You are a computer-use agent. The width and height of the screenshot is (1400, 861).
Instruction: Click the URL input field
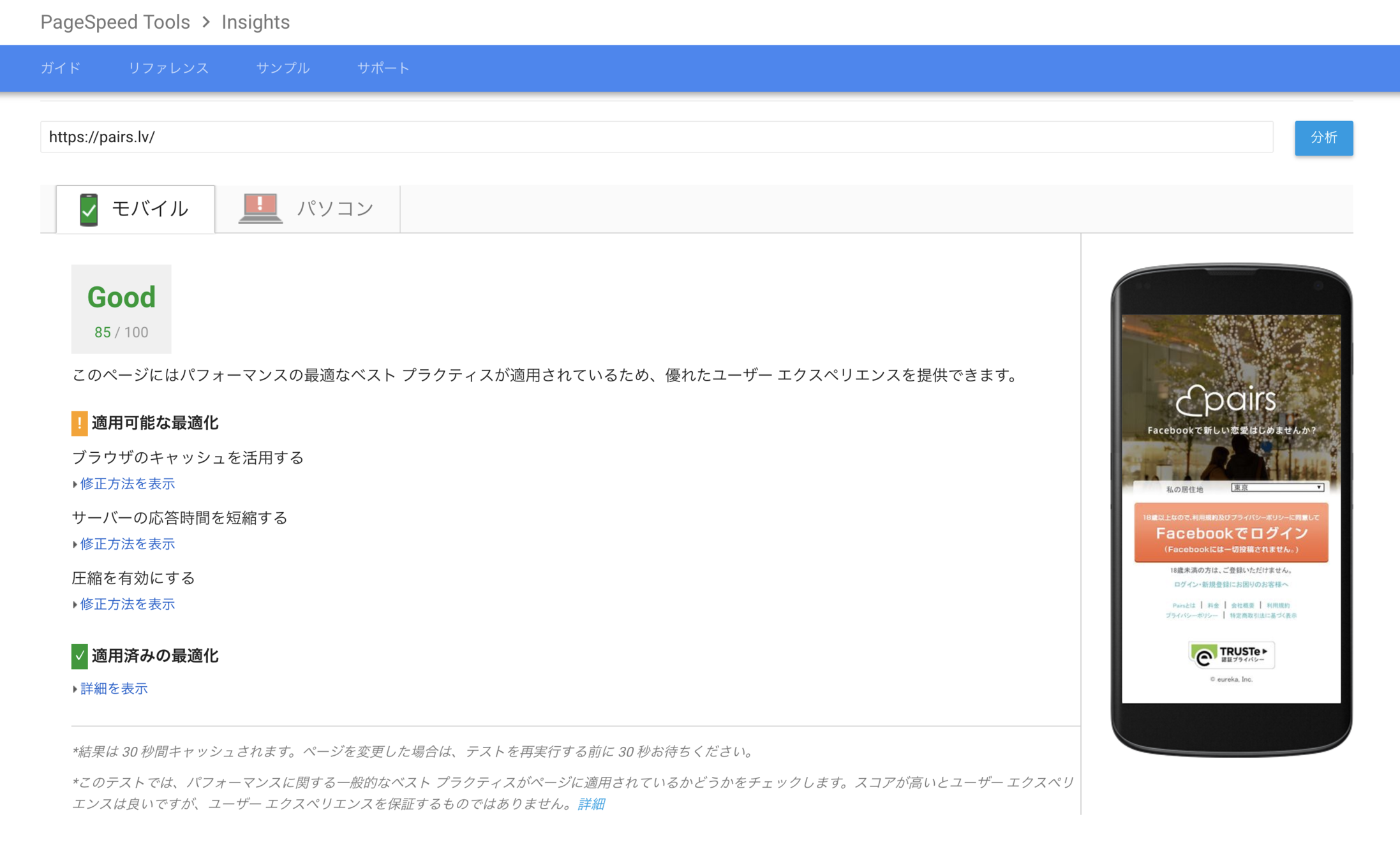point(656,137)
